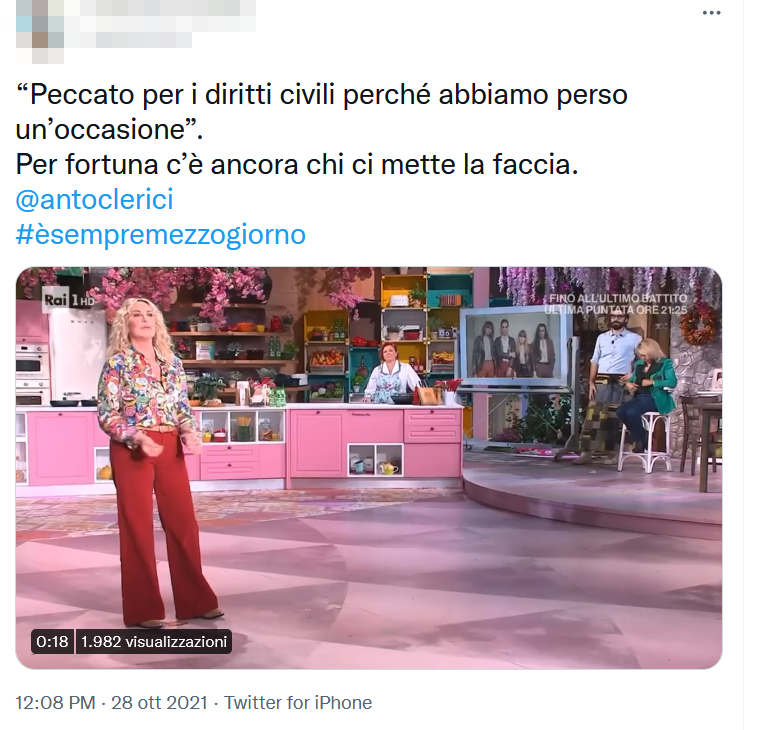Image resolution: width=760 pixels, height=730 pixels.
Task: Click the TV screen showing the band in the video
Action: point(514,348)
